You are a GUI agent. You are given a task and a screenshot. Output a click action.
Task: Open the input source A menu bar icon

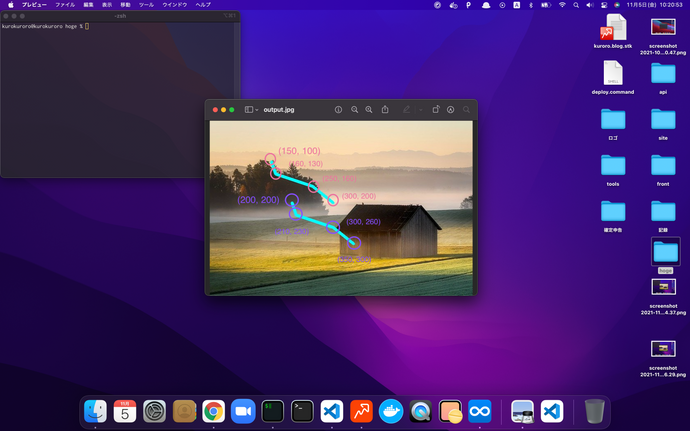[x=517, y=5]
